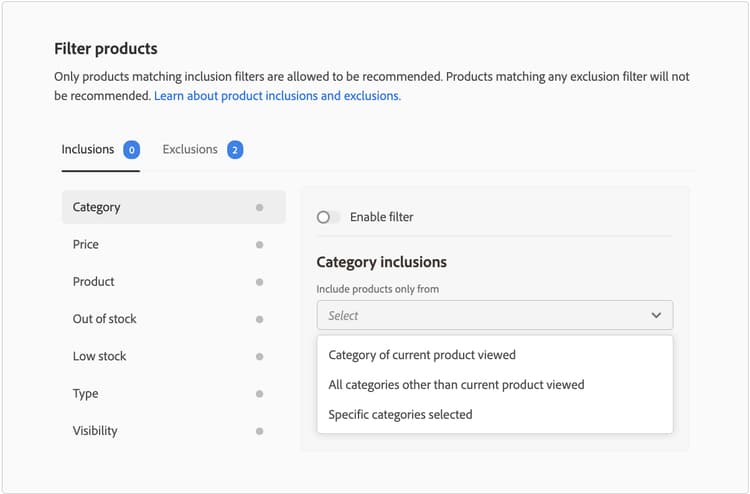The height and width of the screenshot is (494, 750).
Task: Select the Price filter in sidebar
Action: click(86, 245)
